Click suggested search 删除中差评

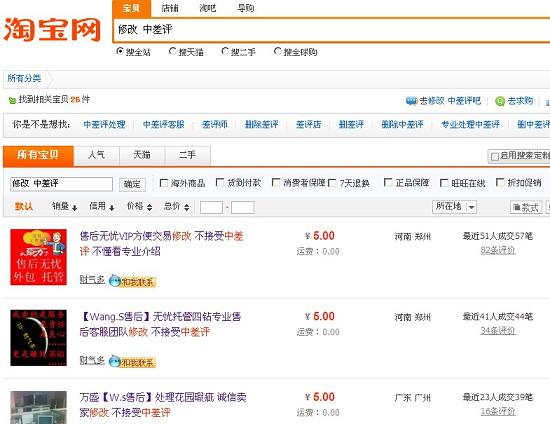(x=402, y=124)
